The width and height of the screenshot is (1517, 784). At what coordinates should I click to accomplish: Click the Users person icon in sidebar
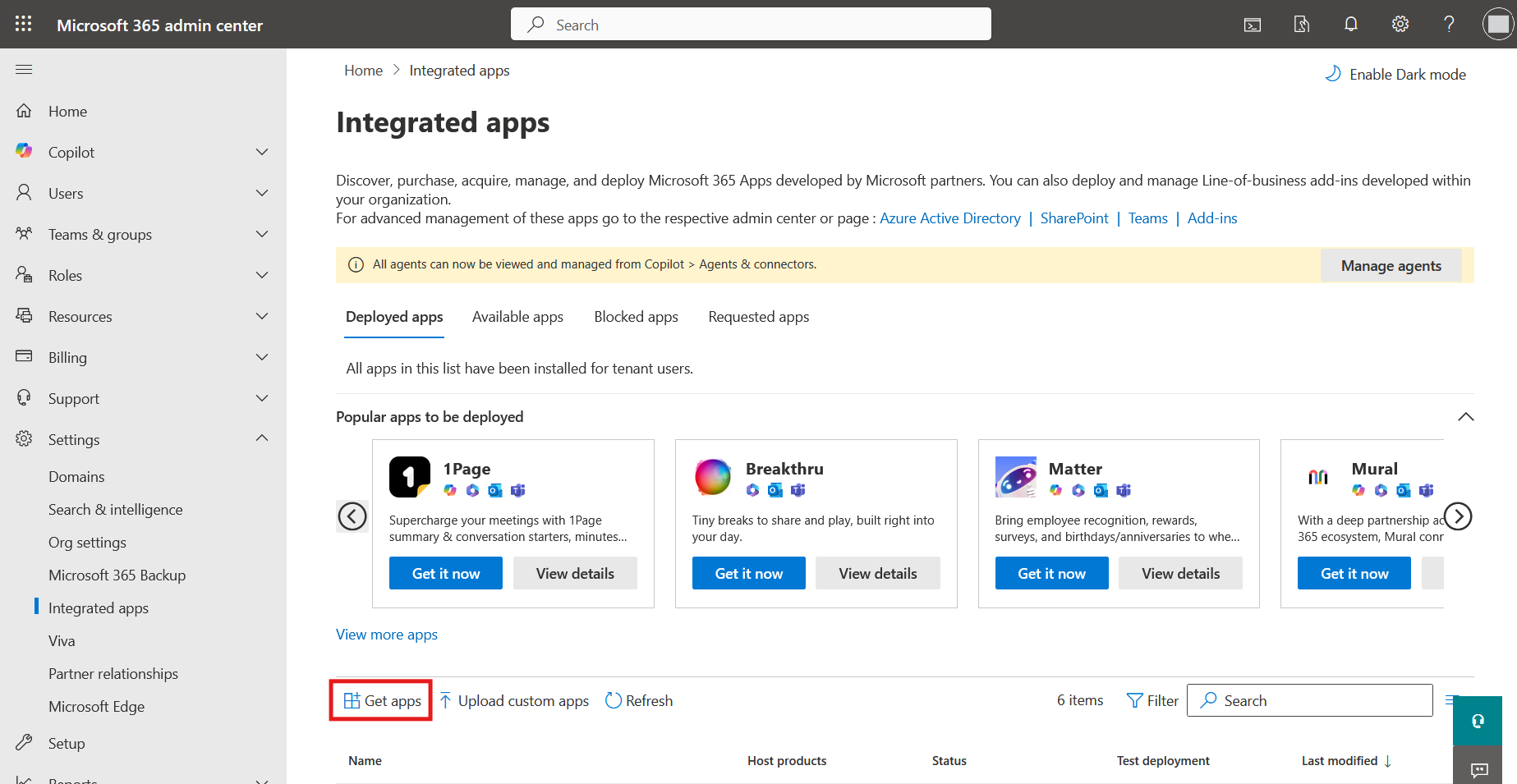[24, 192]
